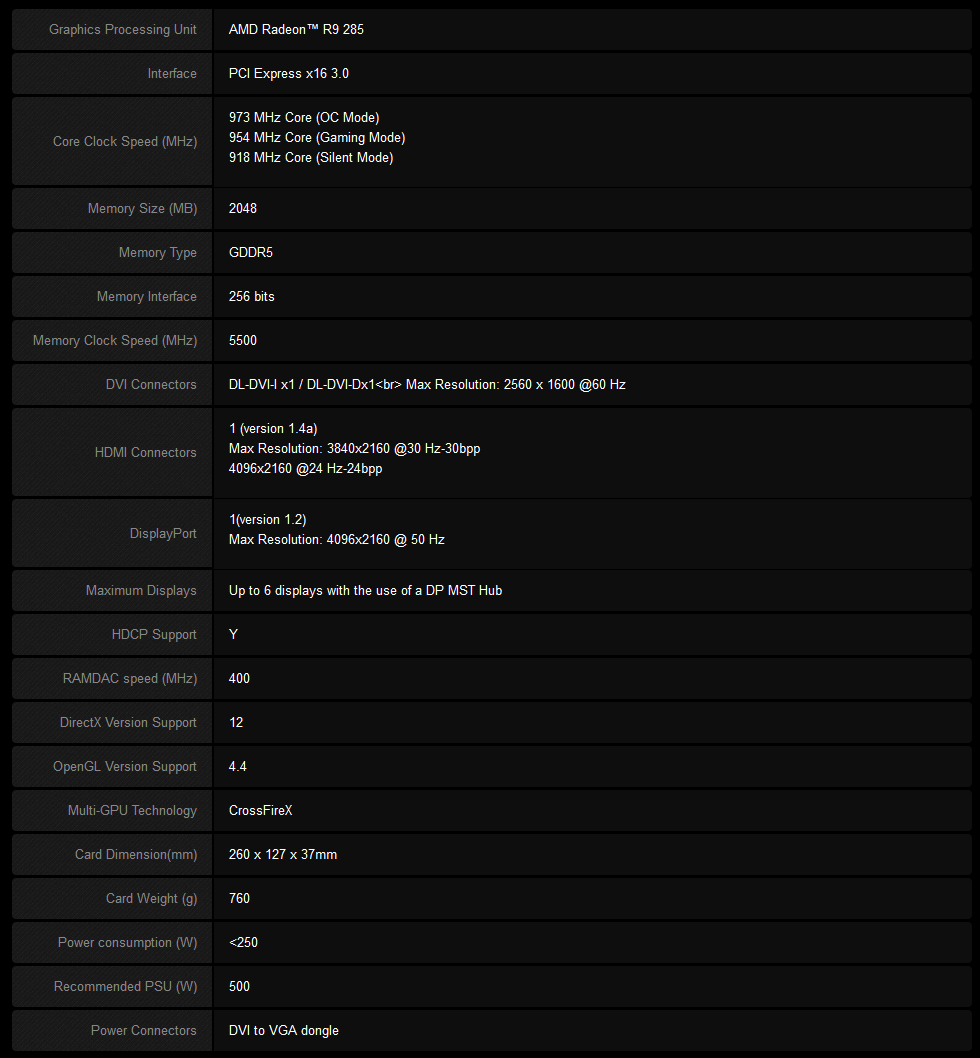Select the AMD Radeon R9 285 value
This screenshot has height=1058, width=980.
pyautogui.click(x=296, y=30)
